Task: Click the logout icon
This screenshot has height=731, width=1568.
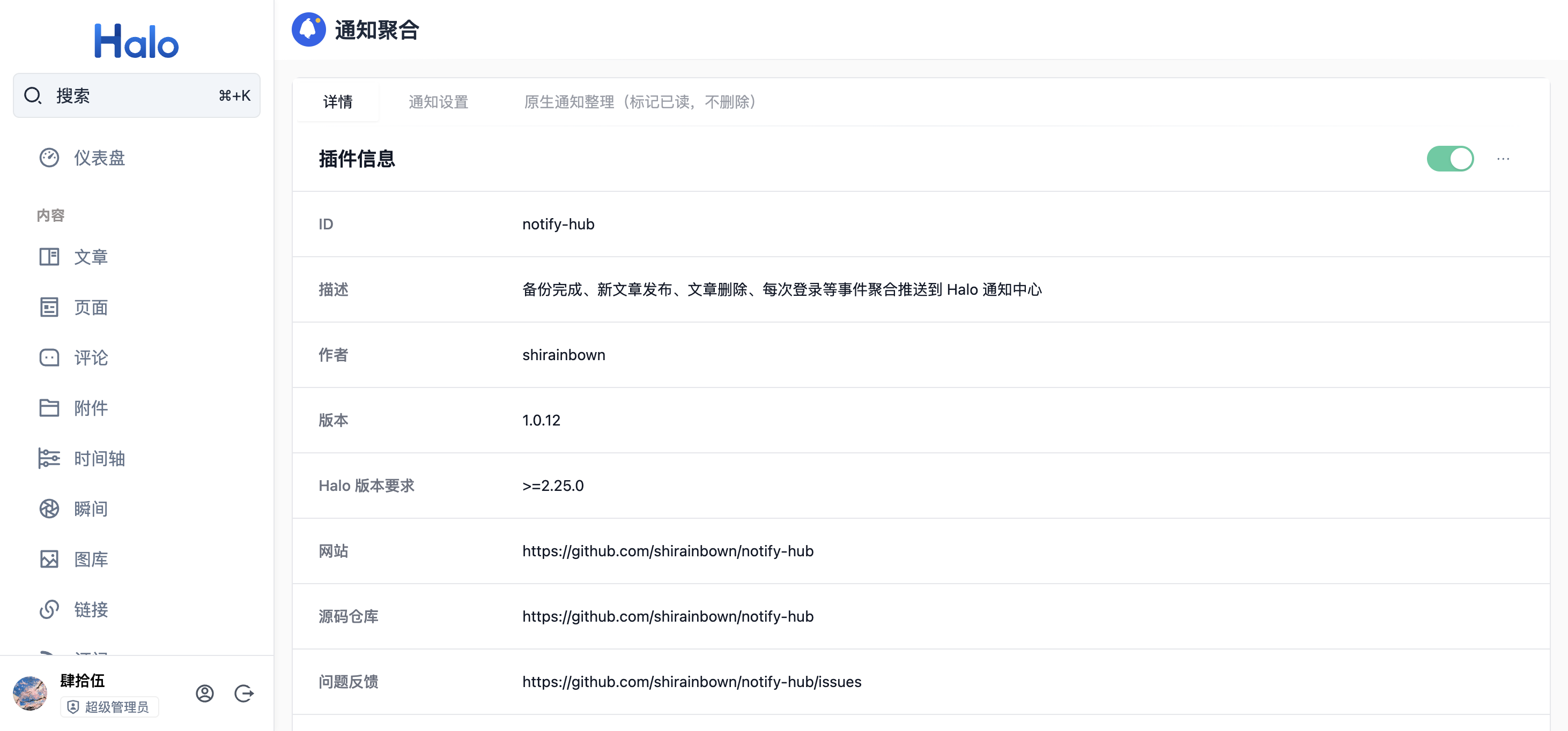Action: pyautogui.click(x=243, y=693)
